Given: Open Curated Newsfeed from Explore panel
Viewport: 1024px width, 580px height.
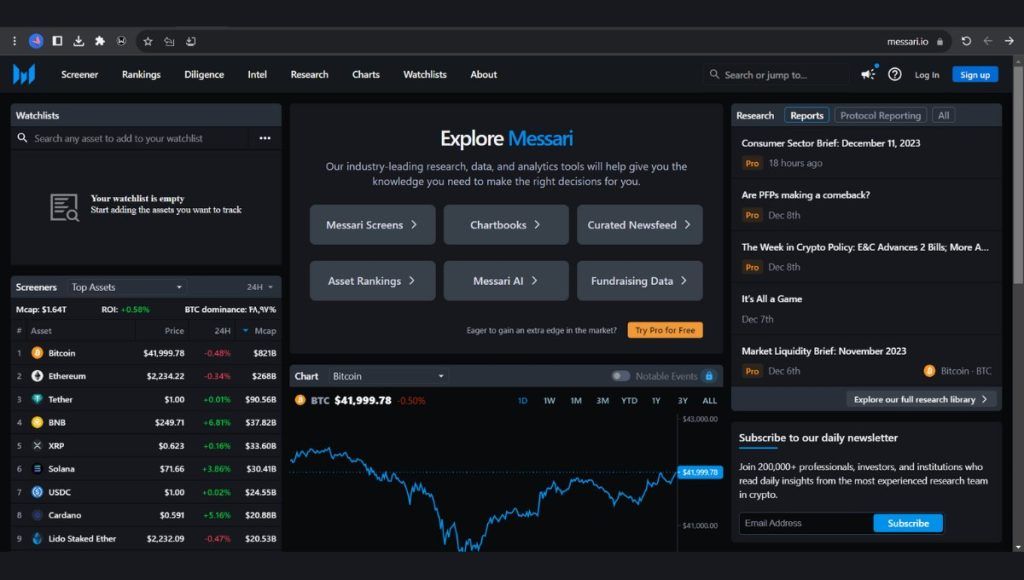Looking at the screenshot, I should point(640,225).
